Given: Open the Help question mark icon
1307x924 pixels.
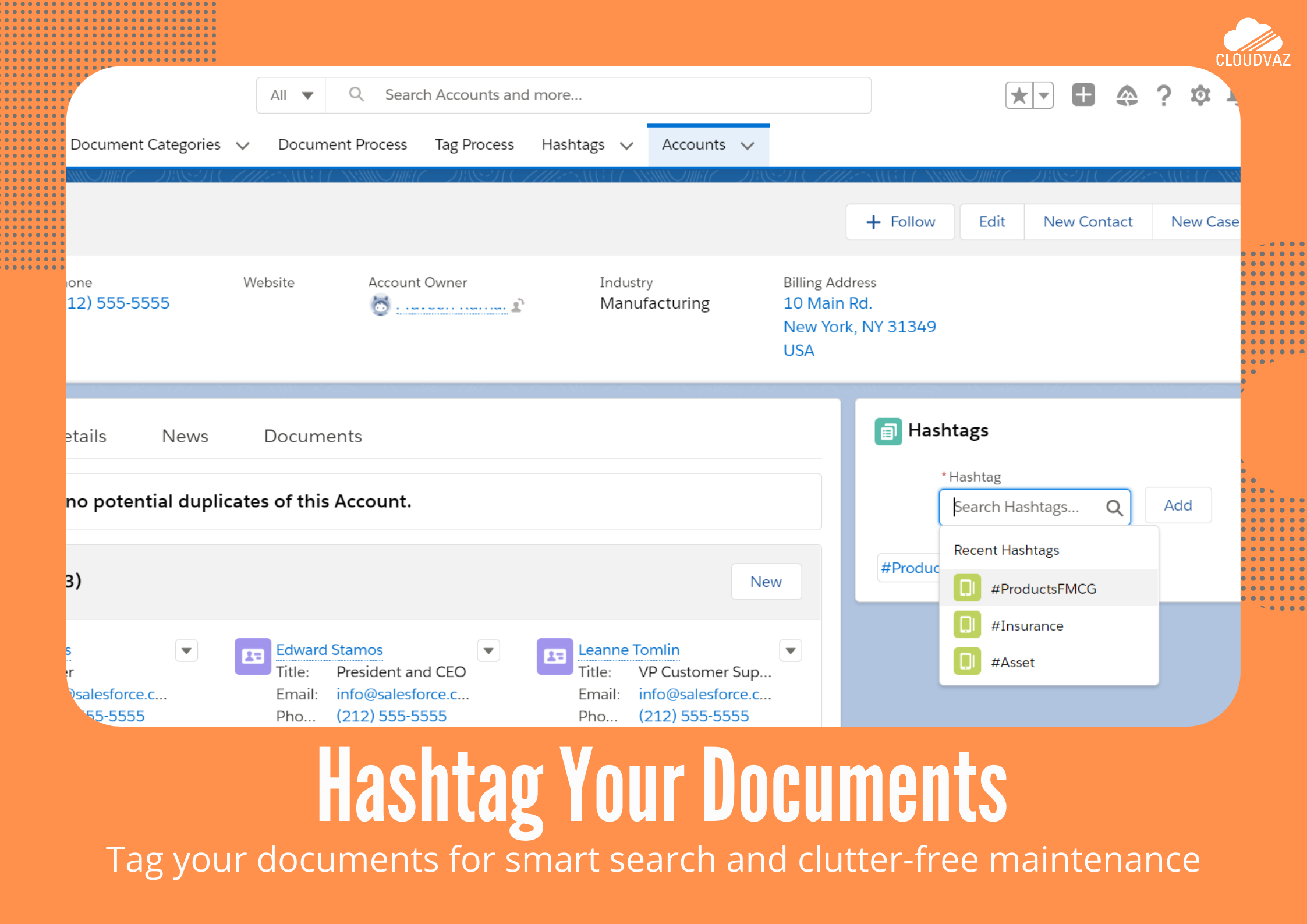Looking at the screenshot, I should click(1164, 95).
